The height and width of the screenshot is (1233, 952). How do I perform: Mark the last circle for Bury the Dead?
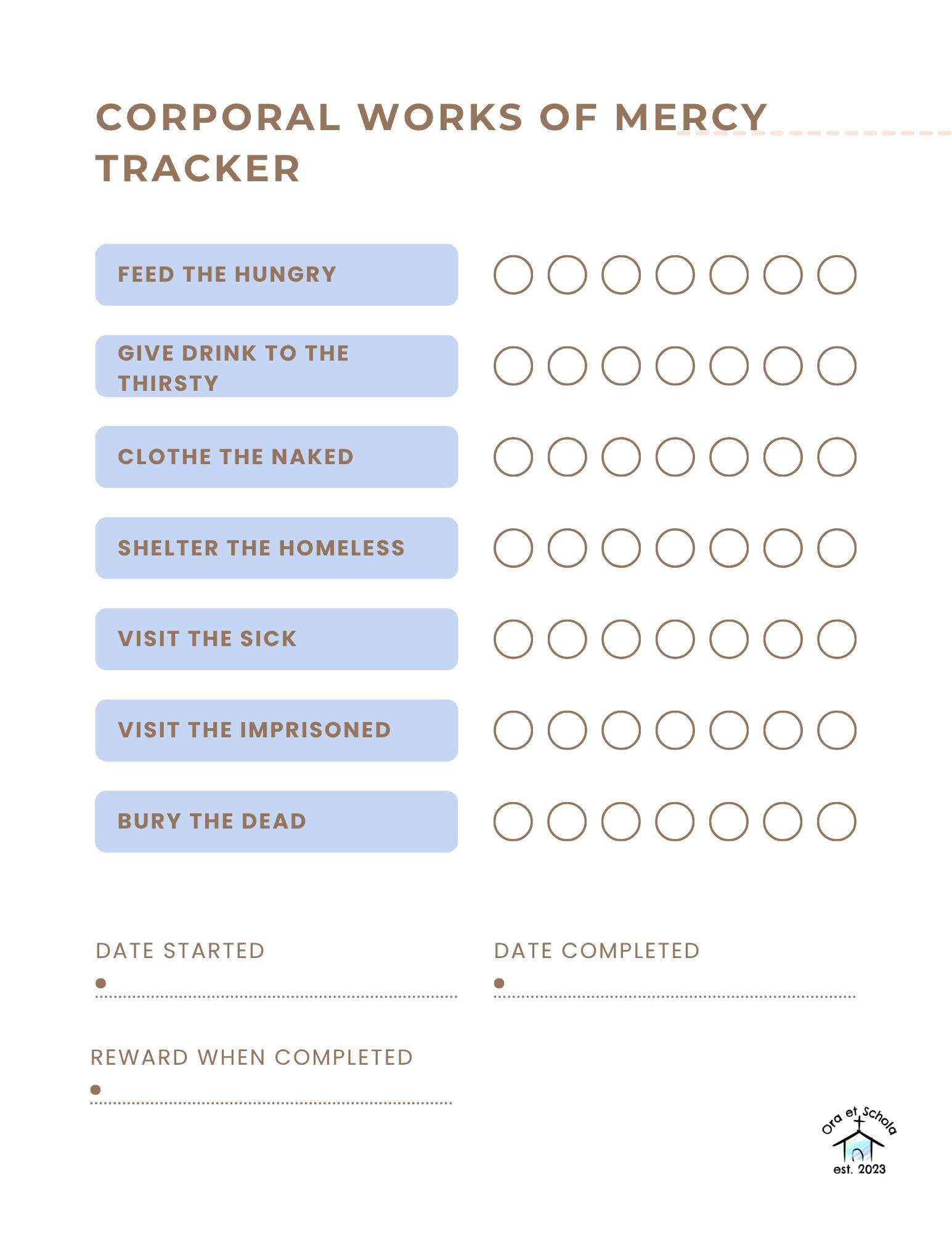(x=837, y=821)
